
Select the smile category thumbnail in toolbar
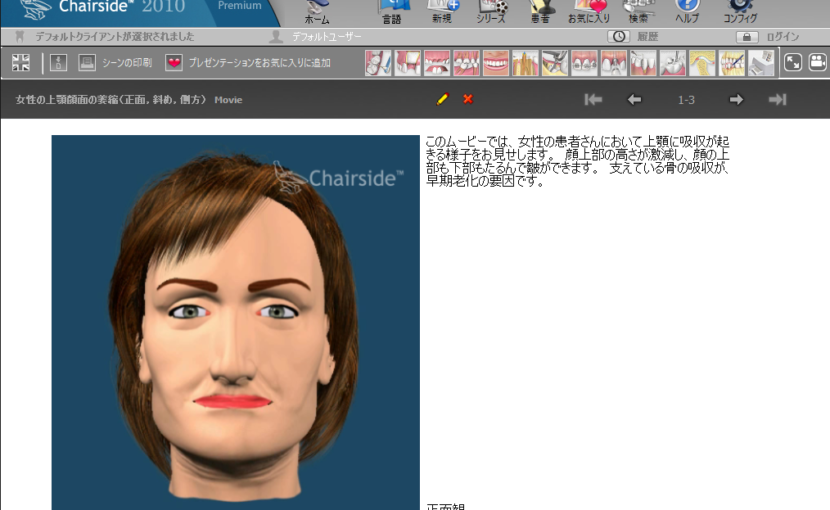(x=496, y=63)
